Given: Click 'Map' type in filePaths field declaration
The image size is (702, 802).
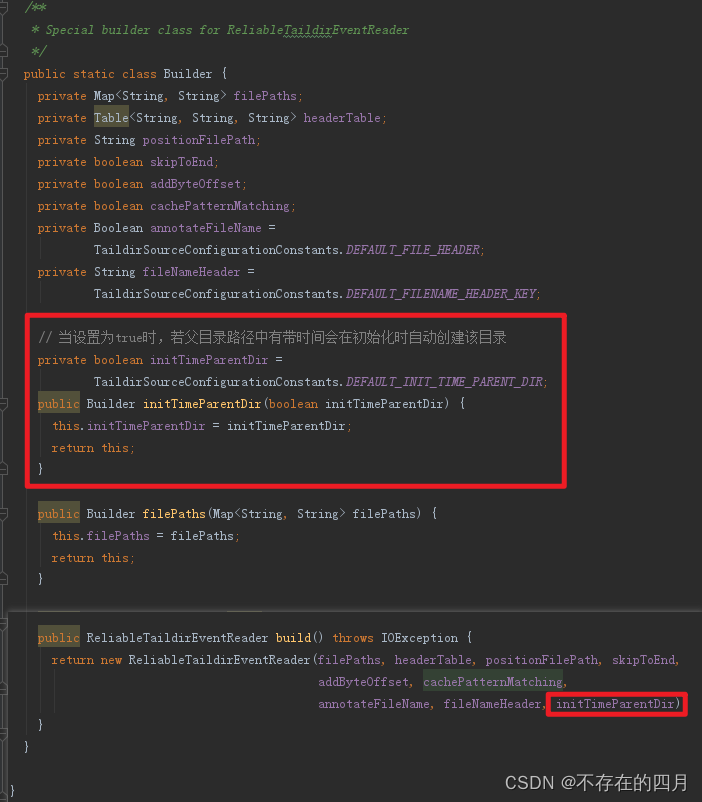Looking at the screenshot, I should click(x=104, y=96).
